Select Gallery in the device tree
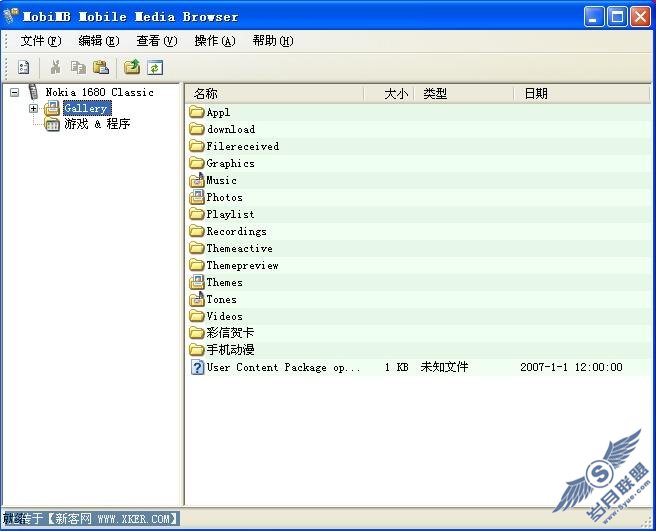656x531 pixels. point(87,108)
